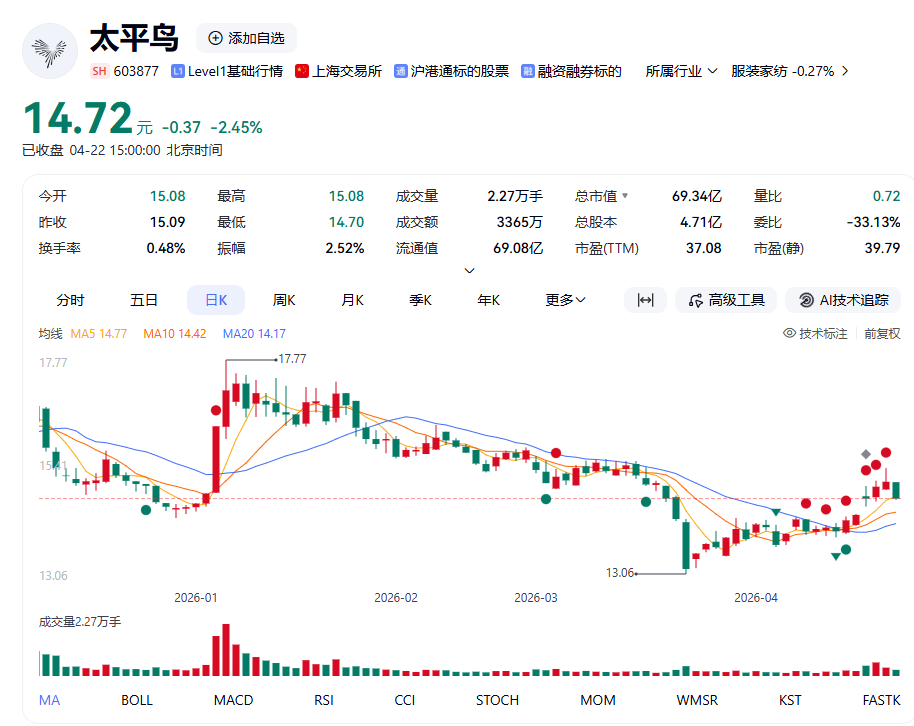
Task: Select the STOCH indicator
Action: 497,700
